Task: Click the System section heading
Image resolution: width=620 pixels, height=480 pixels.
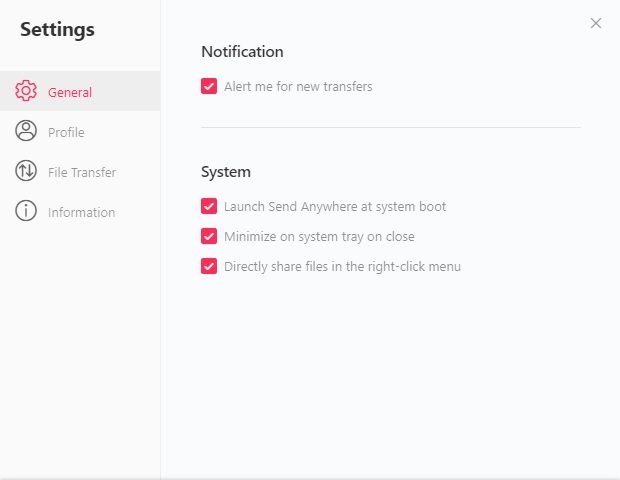Action: pos(226,172)
